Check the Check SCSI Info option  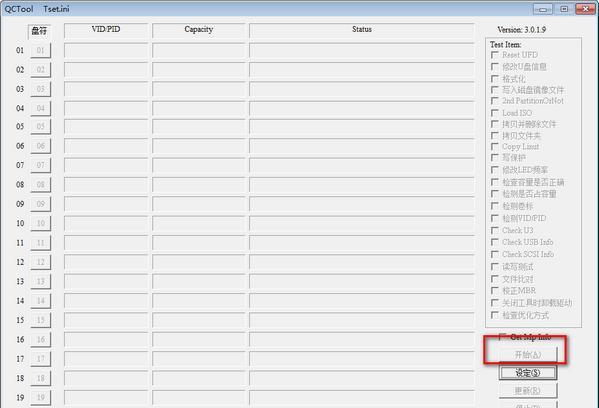[x=495, y=254]
